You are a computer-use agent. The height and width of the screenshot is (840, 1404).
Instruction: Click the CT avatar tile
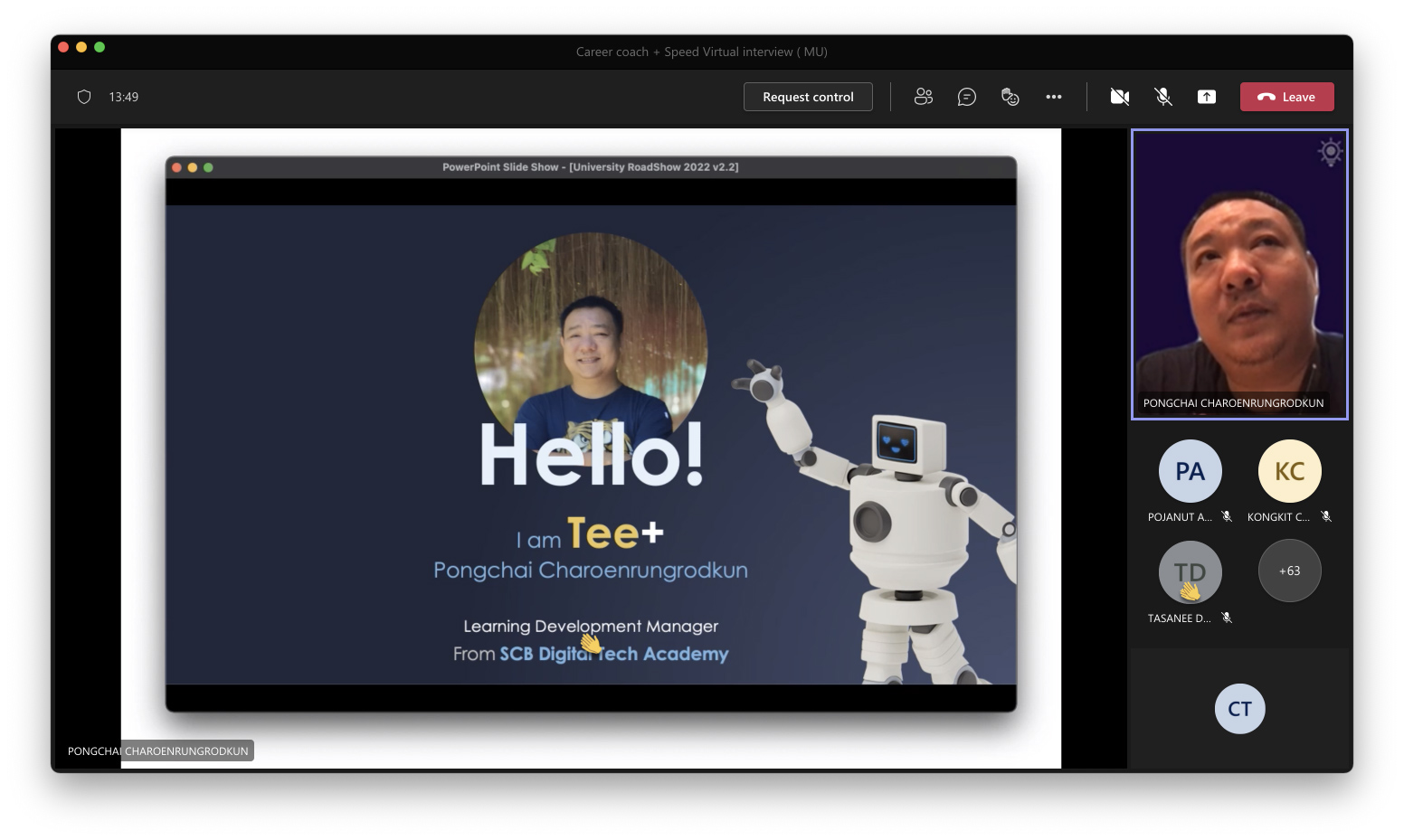click(x=1239, y=709)
